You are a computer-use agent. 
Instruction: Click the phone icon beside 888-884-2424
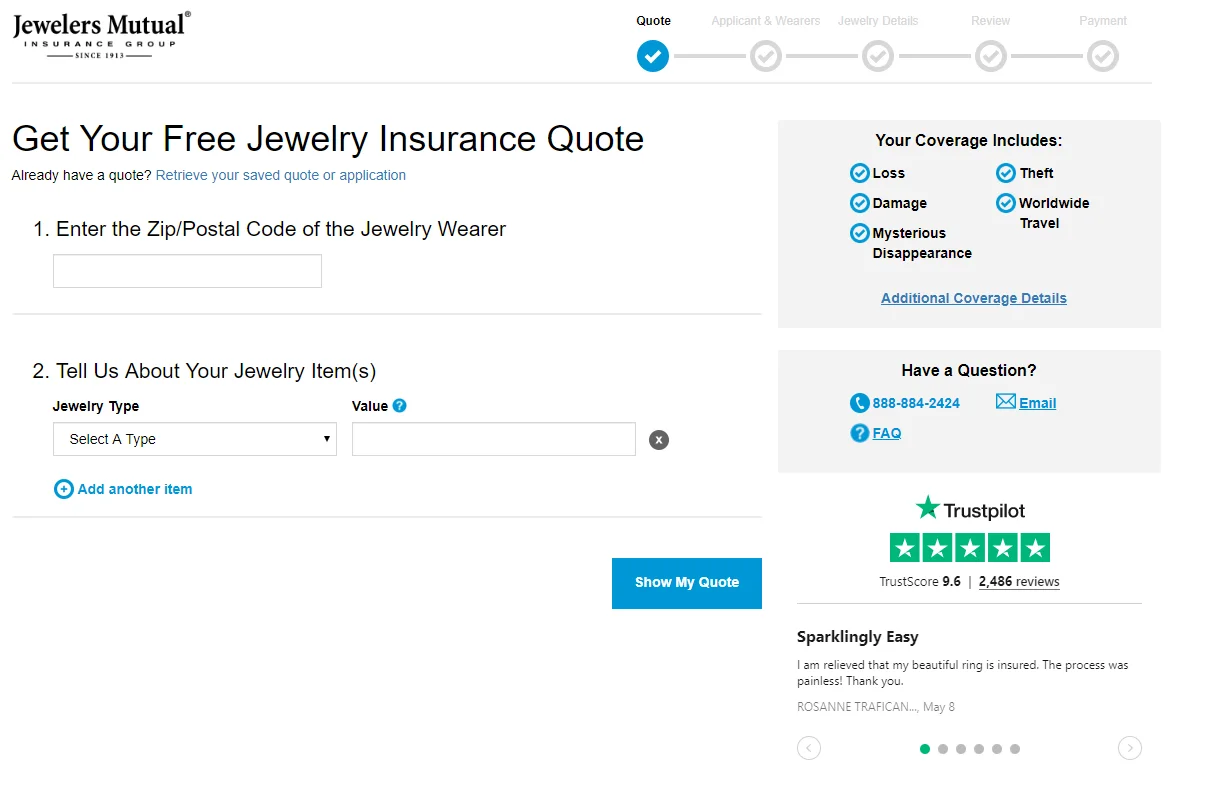pyautogui.click(x=859, y=403)
